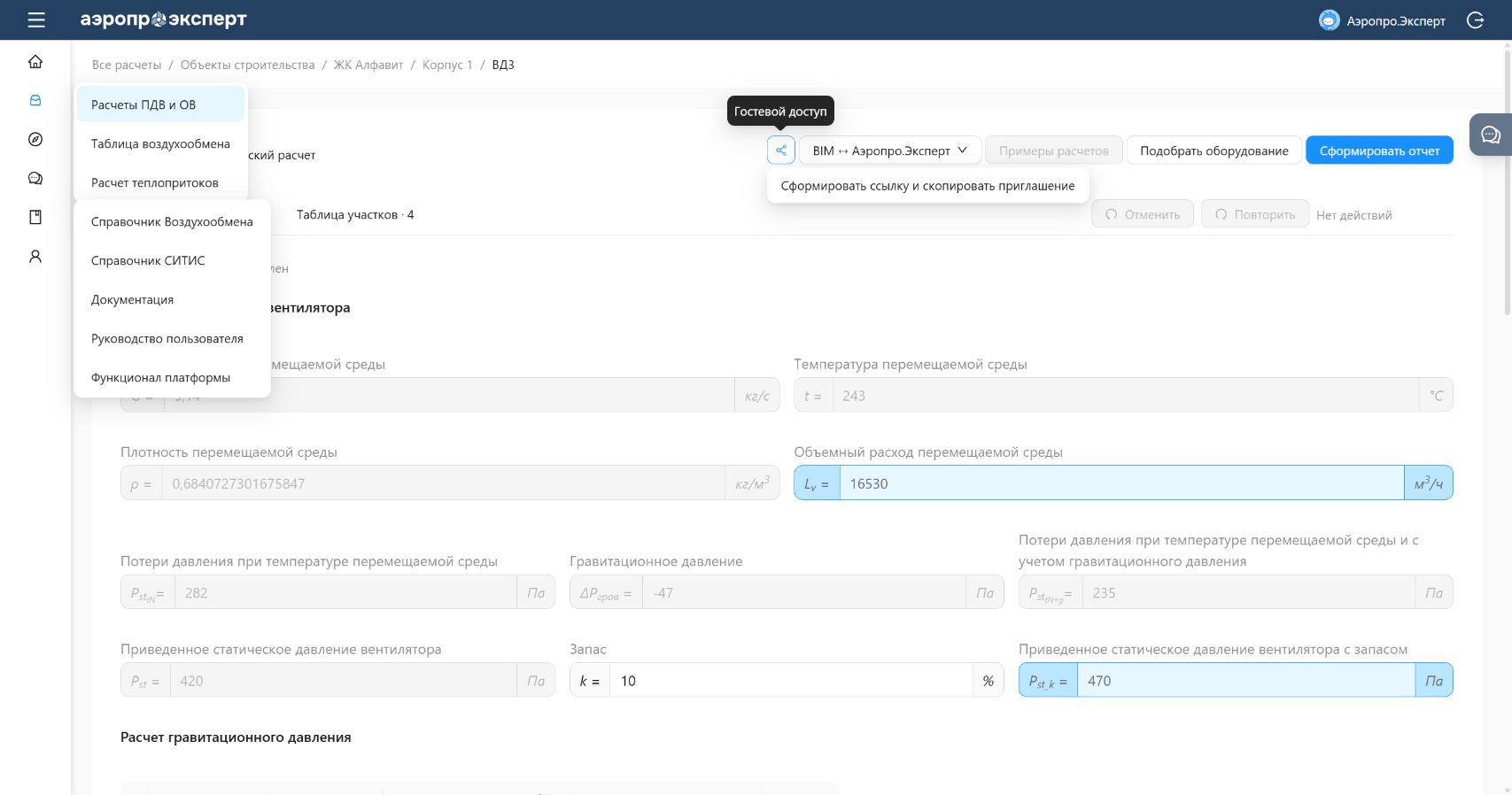Open the user profile sidebar icon
Screen dimensions: 1512x795
pos(35,256)
